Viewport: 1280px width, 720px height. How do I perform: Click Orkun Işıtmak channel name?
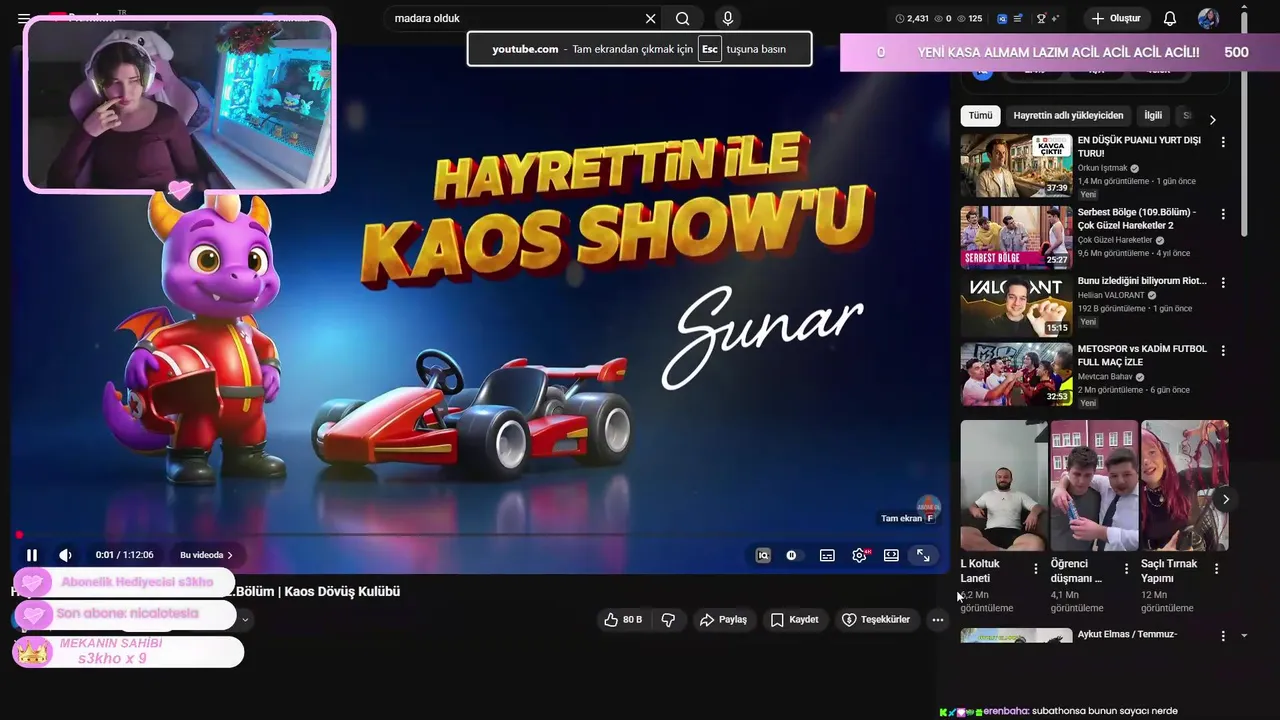tap(1102, 168)
